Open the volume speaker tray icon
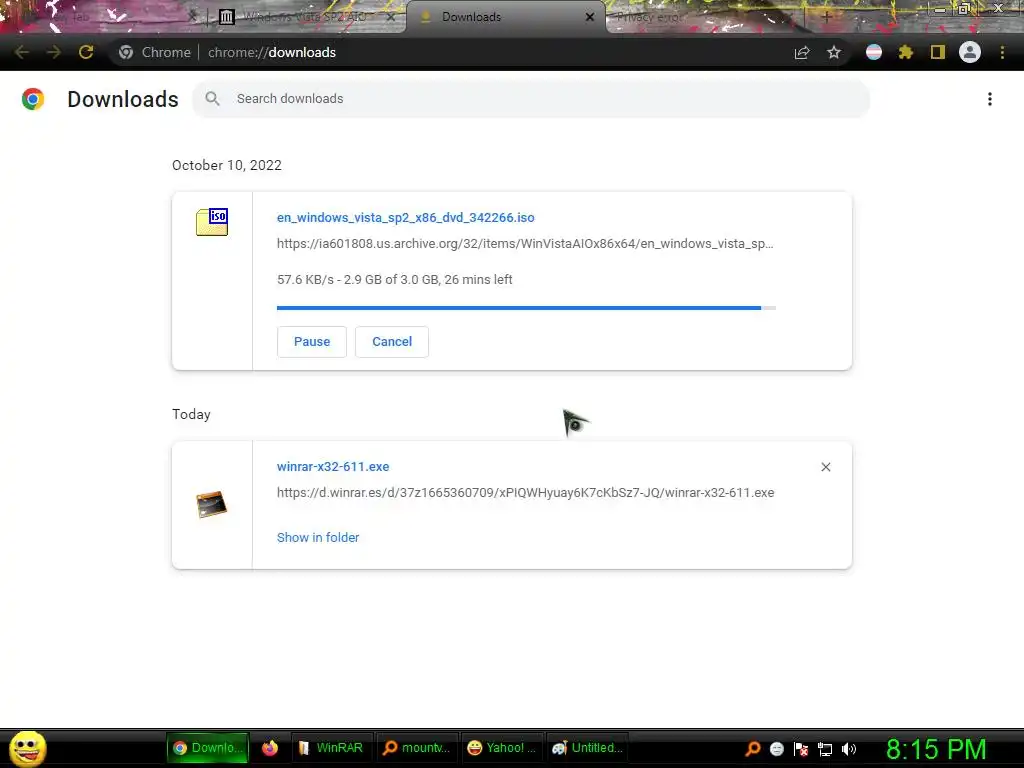1024x768 pixels. pos(848,749)
